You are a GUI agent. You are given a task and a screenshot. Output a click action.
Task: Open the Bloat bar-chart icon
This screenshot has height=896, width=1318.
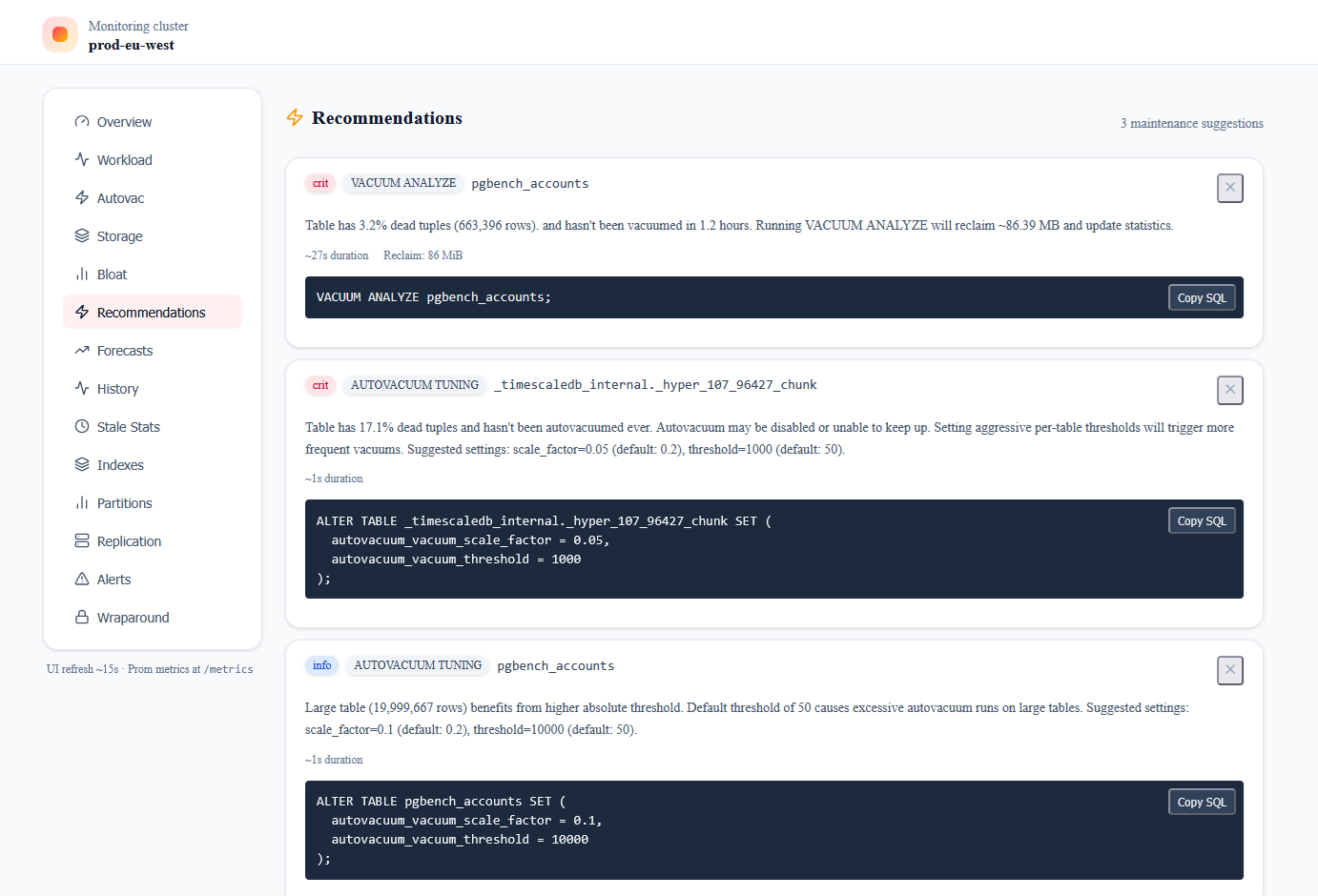[x=82, y=274]
